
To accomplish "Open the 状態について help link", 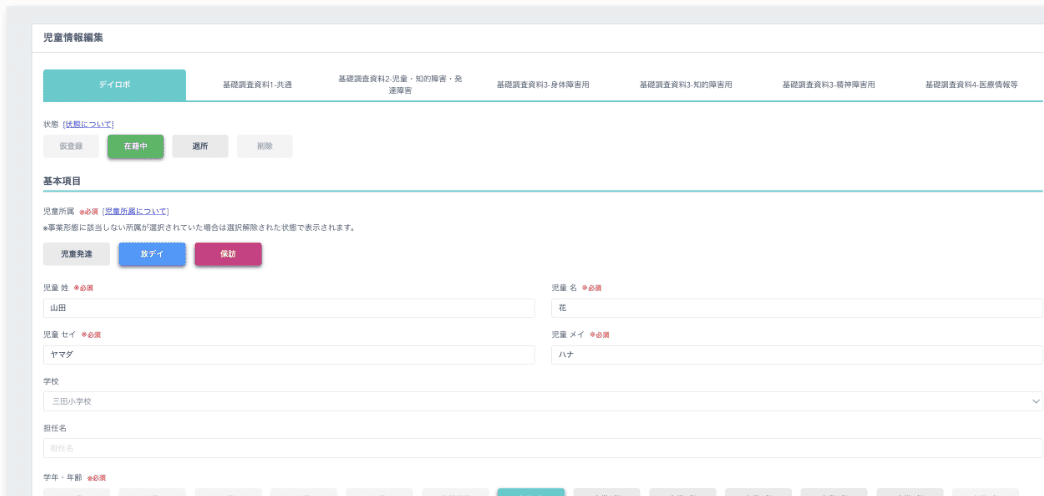I will [89, 124].
